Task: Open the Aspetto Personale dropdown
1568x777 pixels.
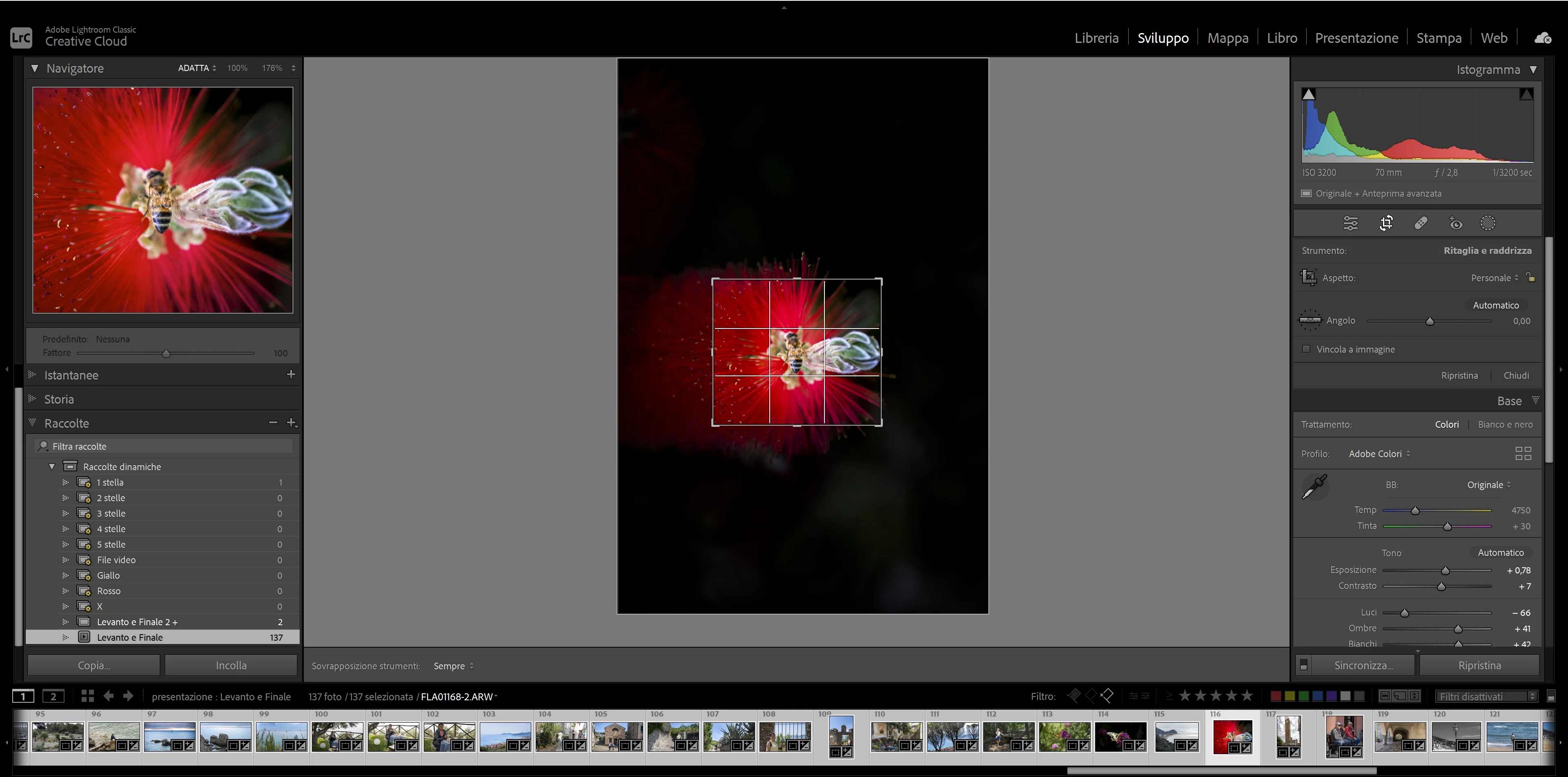Action: pos(1494,278)
